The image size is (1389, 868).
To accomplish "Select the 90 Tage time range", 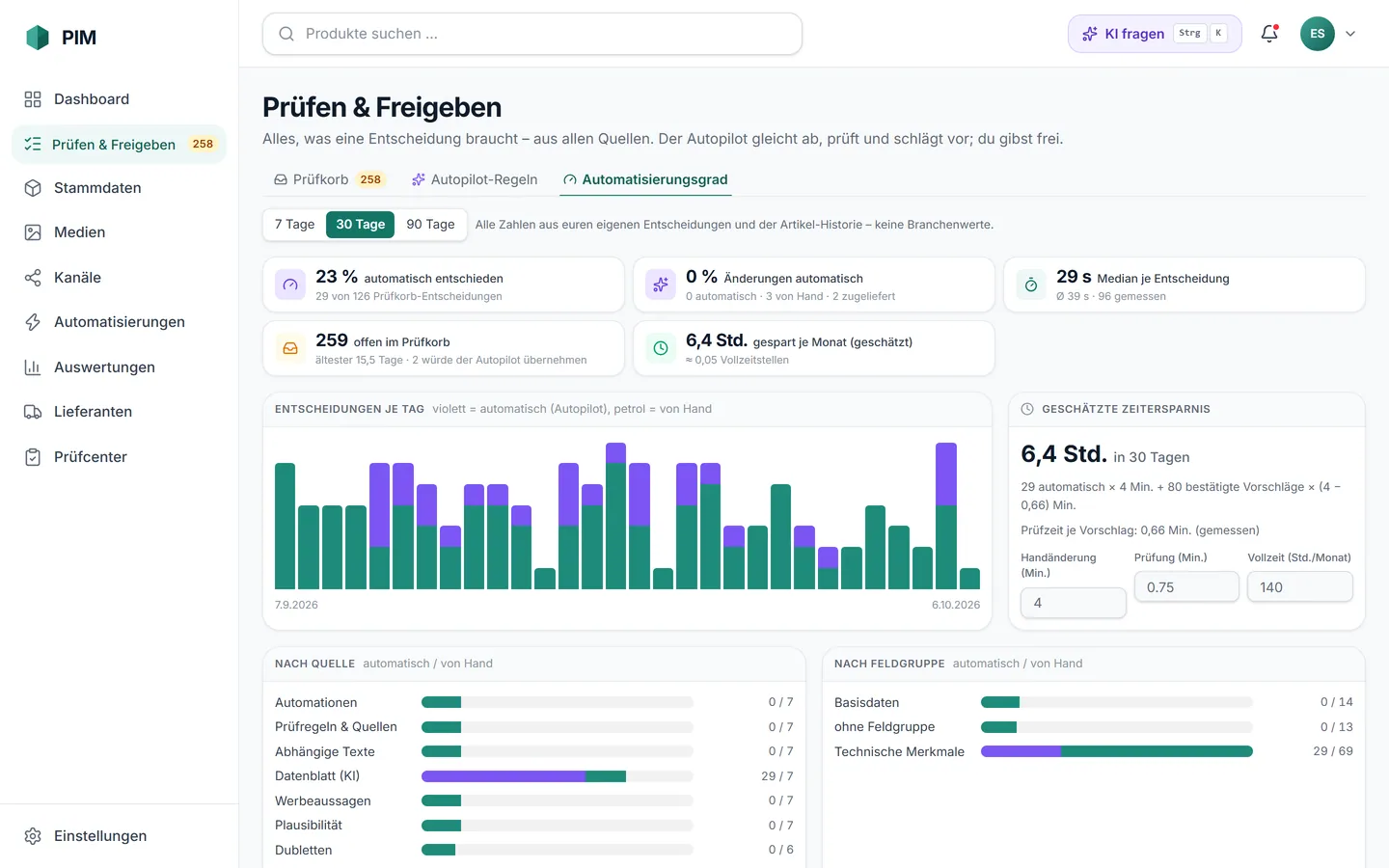I will [430, 225].
